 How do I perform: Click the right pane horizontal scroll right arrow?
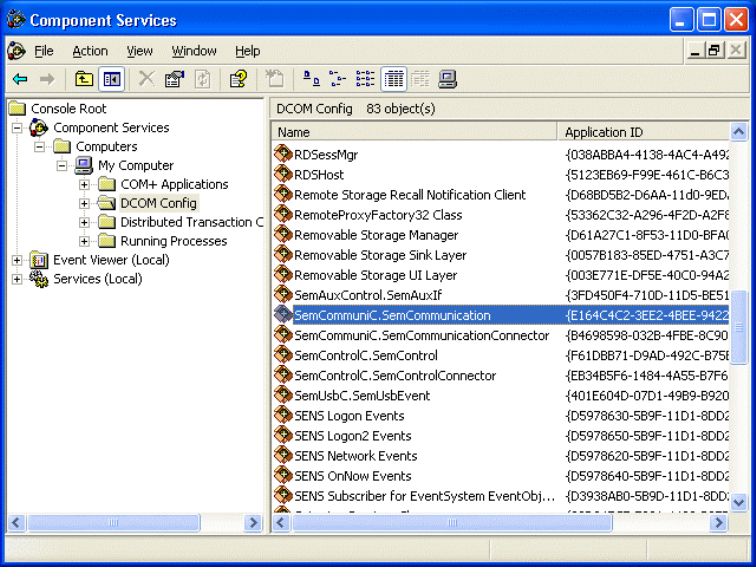(x=719, y=523)
